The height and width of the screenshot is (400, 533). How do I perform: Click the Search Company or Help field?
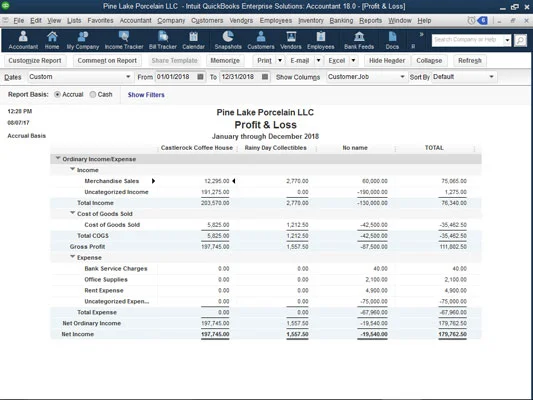pos(467,40)
